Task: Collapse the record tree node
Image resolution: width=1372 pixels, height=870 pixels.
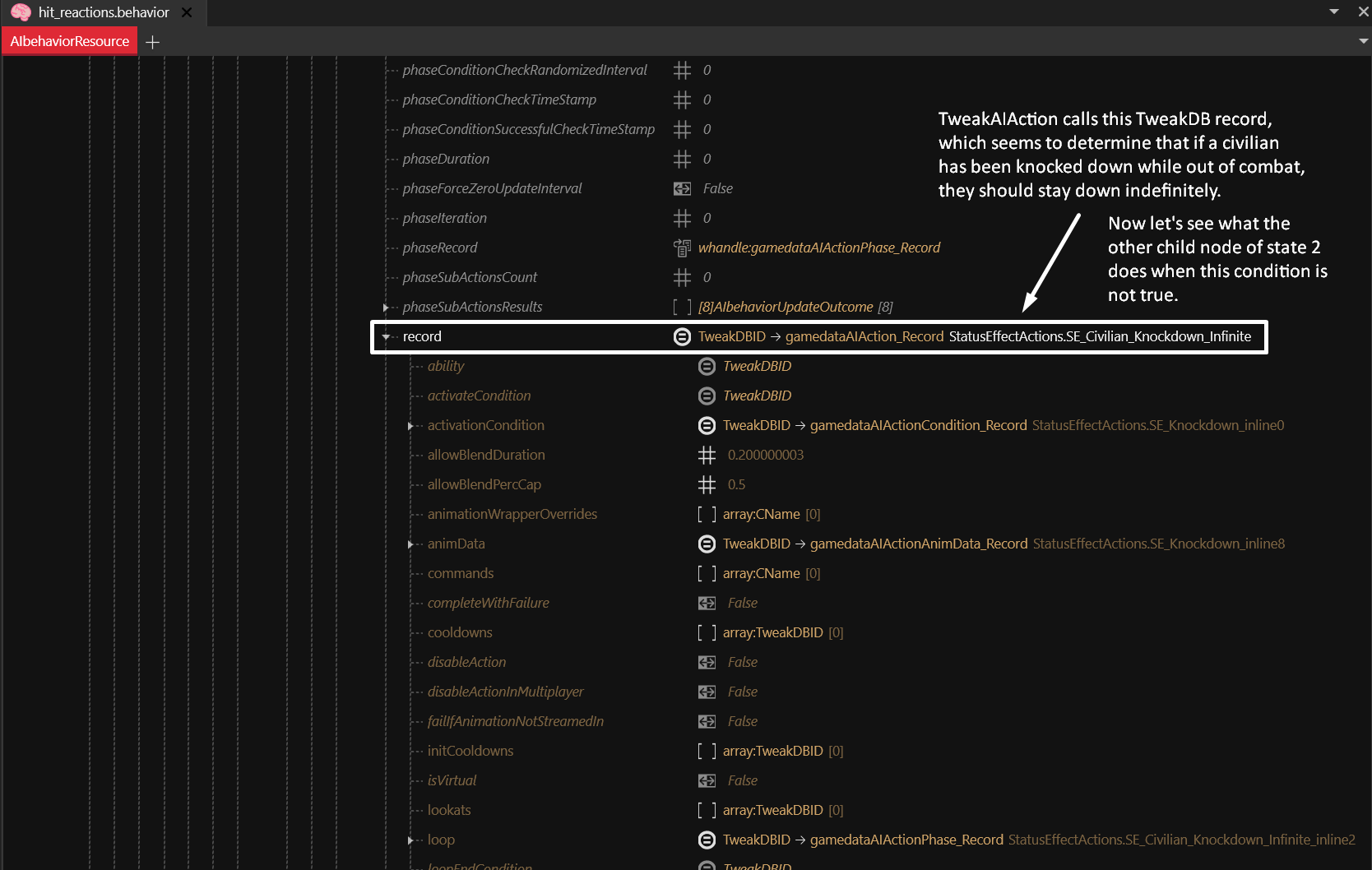Action: pos(385,336)
